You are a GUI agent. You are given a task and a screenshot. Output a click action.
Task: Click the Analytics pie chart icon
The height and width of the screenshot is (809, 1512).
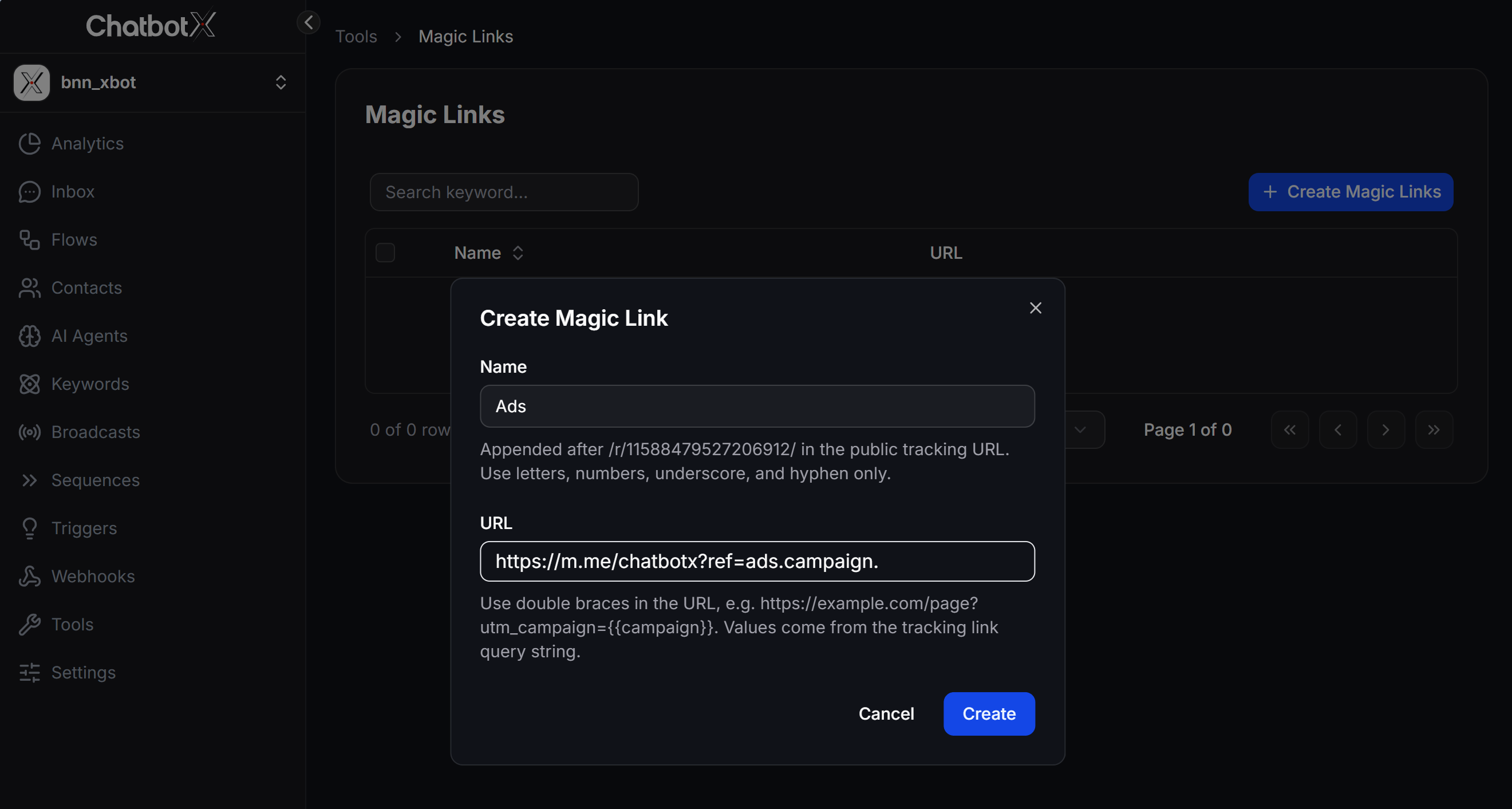29,144
